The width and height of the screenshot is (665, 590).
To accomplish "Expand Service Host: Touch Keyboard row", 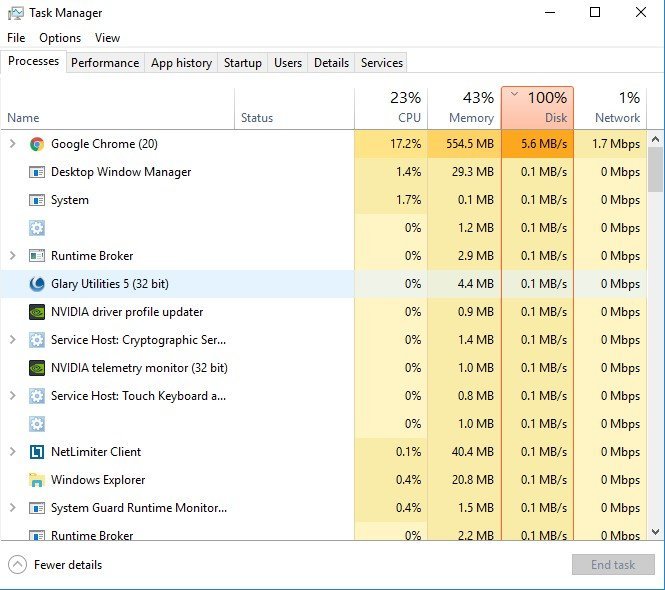I will pos(12,396).
